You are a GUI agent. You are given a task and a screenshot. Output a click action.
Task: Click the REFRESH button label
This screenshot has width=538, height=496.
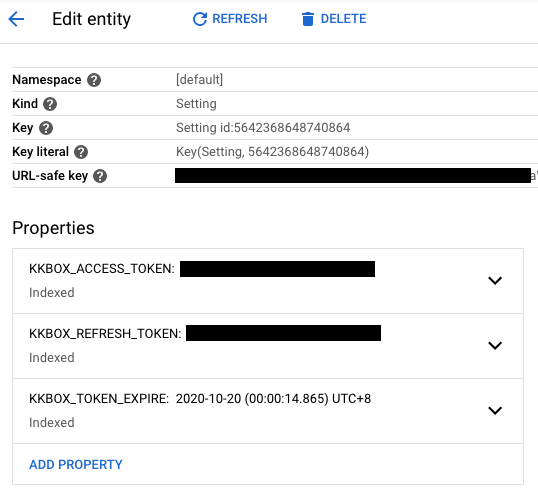tap(239, 19)
